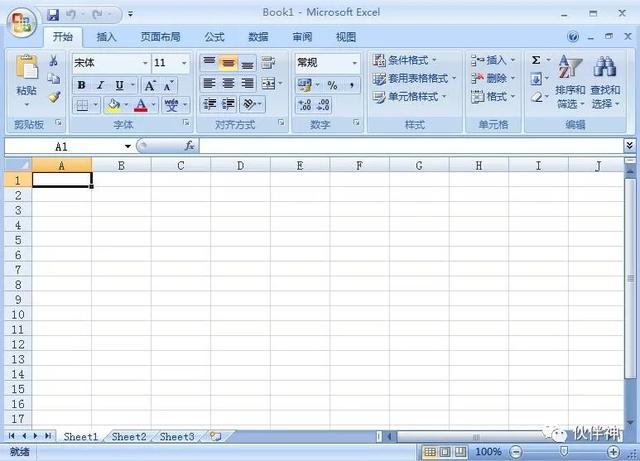
Task: Click the large Paste clipboard icon
Action: pyautogui.click(x=27, y=67)
